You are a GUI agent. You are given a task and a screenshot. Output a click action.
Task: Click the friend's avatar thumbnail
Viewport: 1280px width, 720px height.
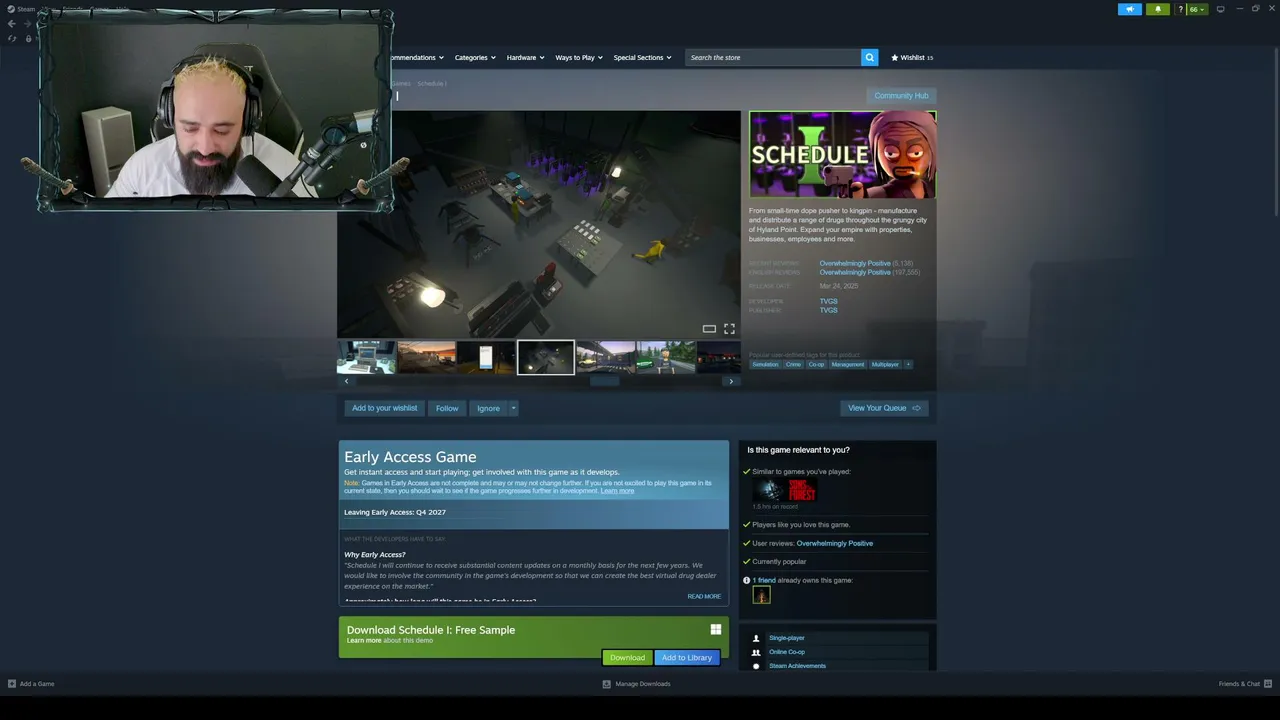click(x=761, y=596)
